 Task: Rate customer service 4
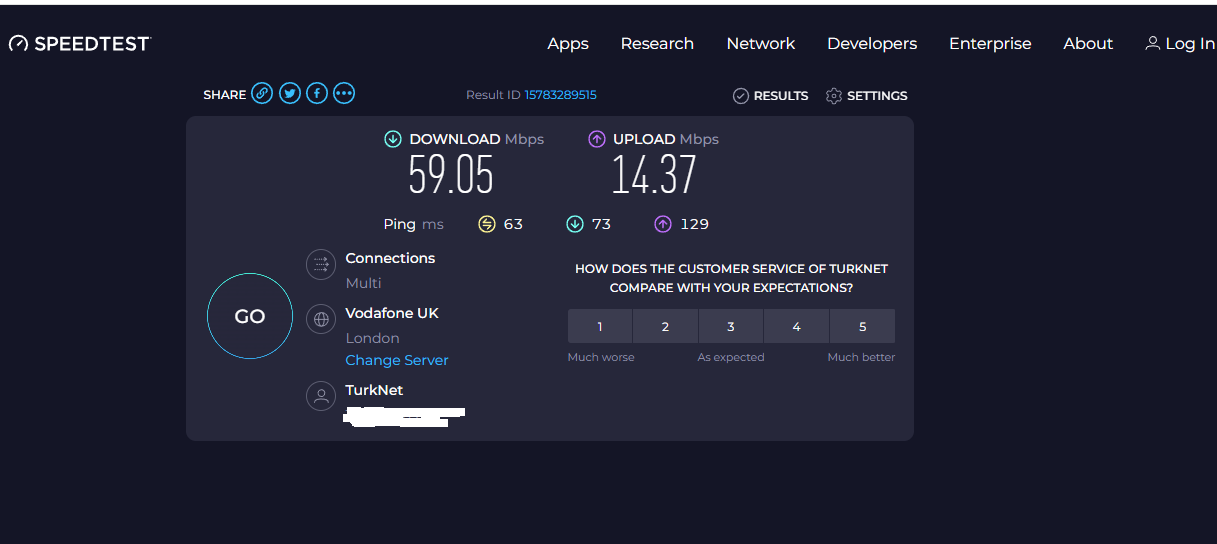(x=796, y=326)
